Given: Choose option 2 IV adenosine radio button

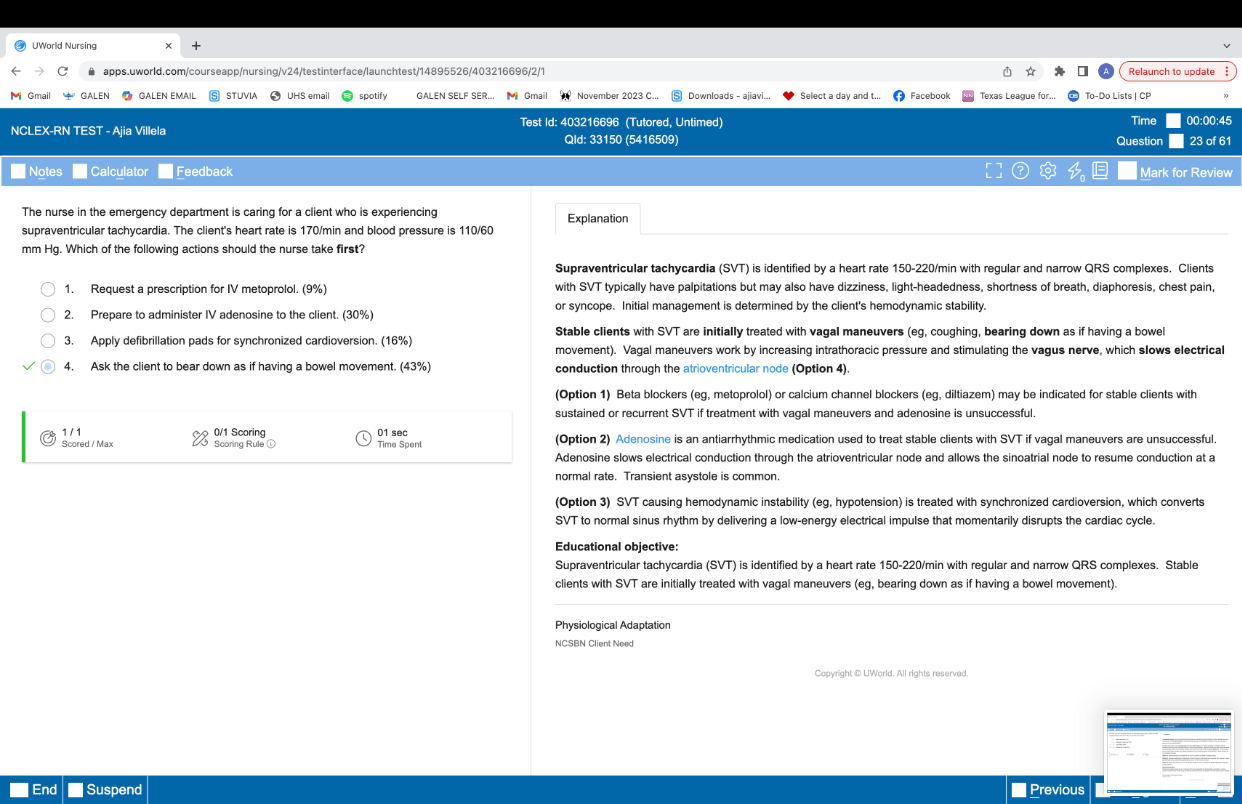Looking at the screenshot, I should coord(48,315).
